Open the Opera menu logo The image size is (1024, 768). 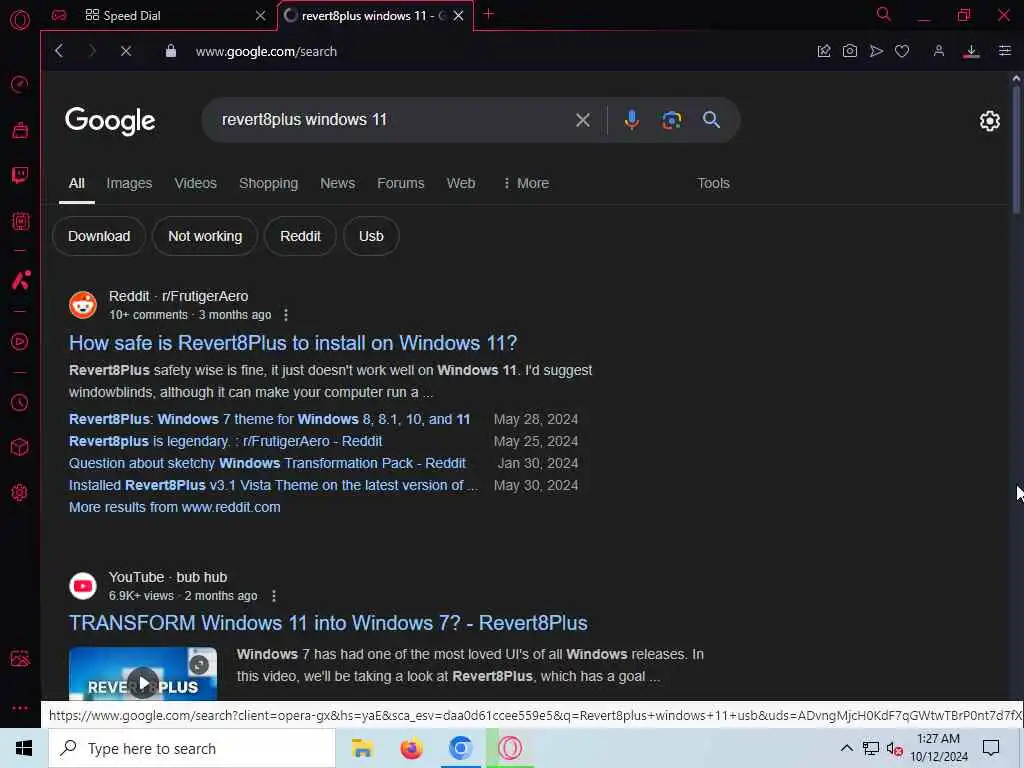20,20
